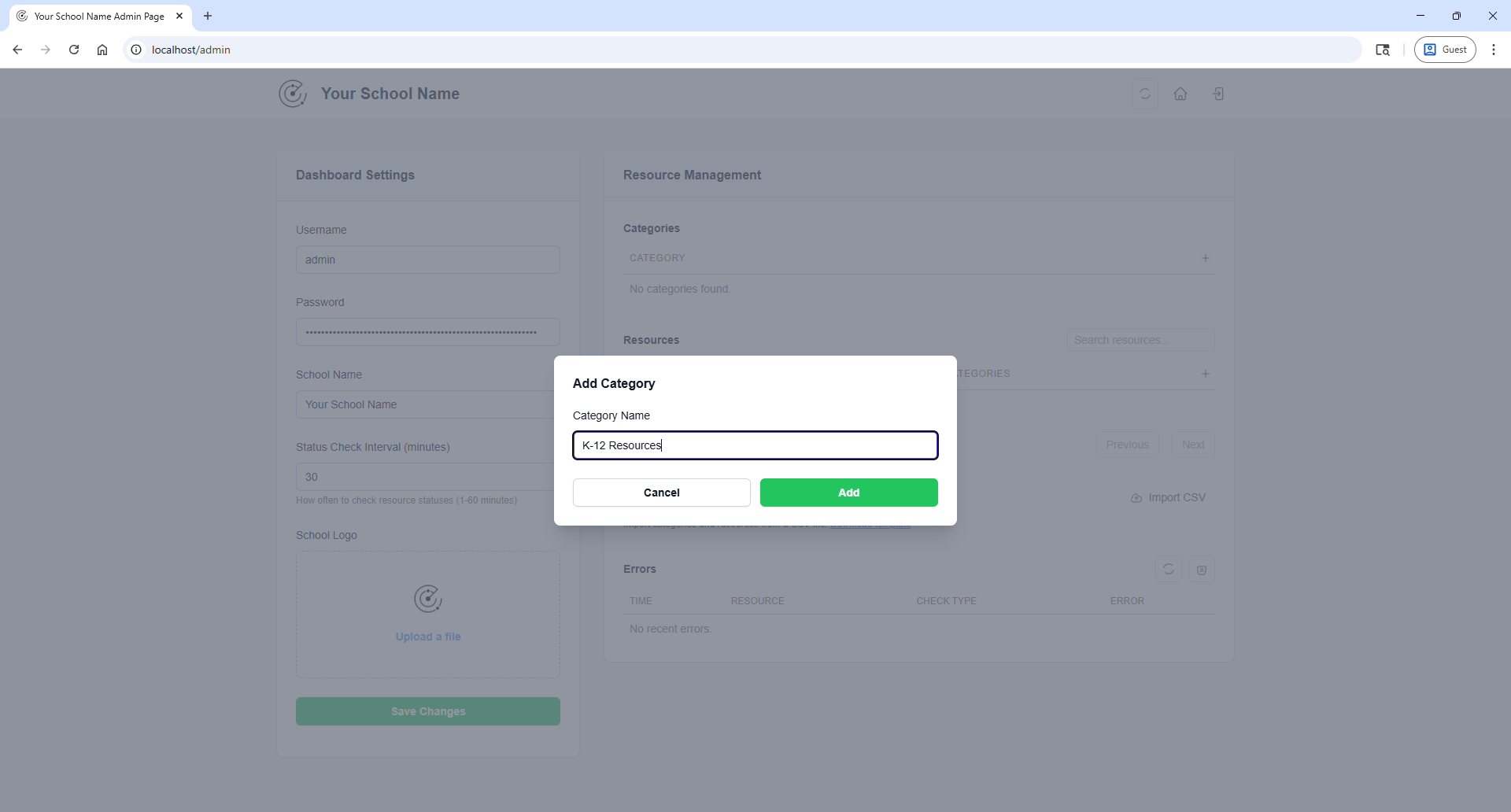1511x812 pixels.
Task: Click the Import CSV button
Action: (1169, 497)
